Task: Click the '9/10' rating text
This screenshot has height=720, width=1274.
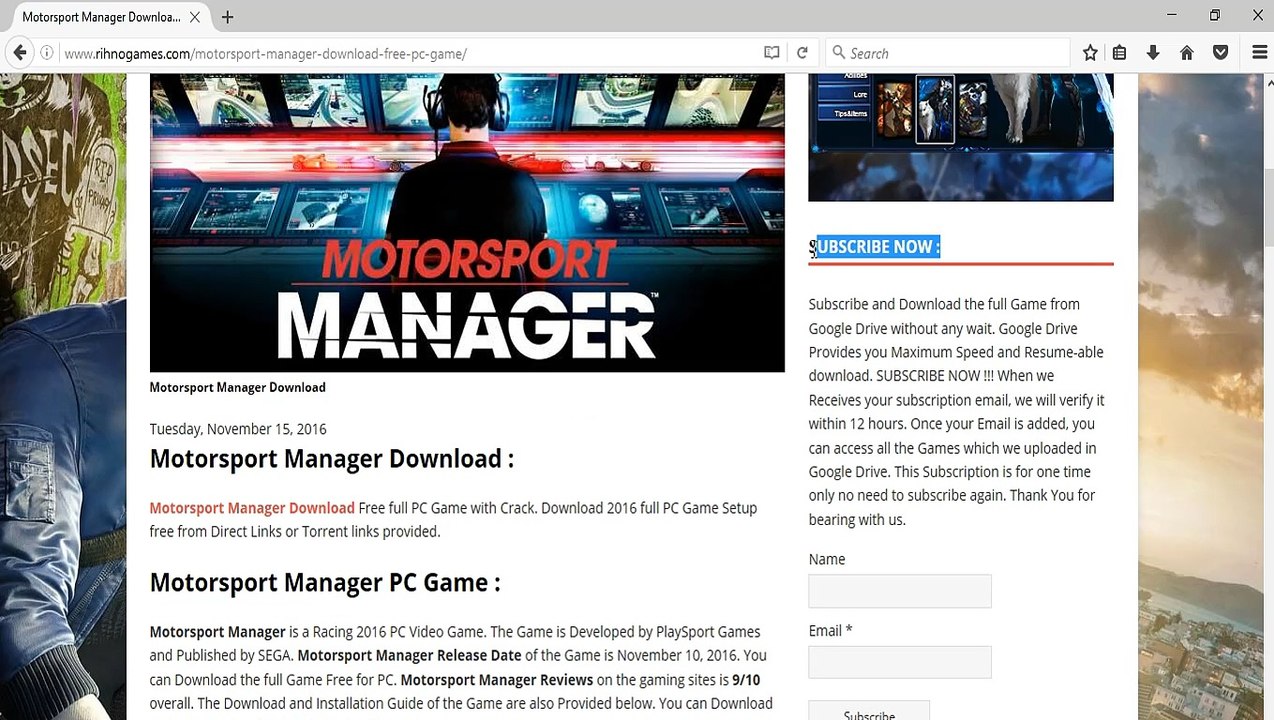Action: pos(746,680)
